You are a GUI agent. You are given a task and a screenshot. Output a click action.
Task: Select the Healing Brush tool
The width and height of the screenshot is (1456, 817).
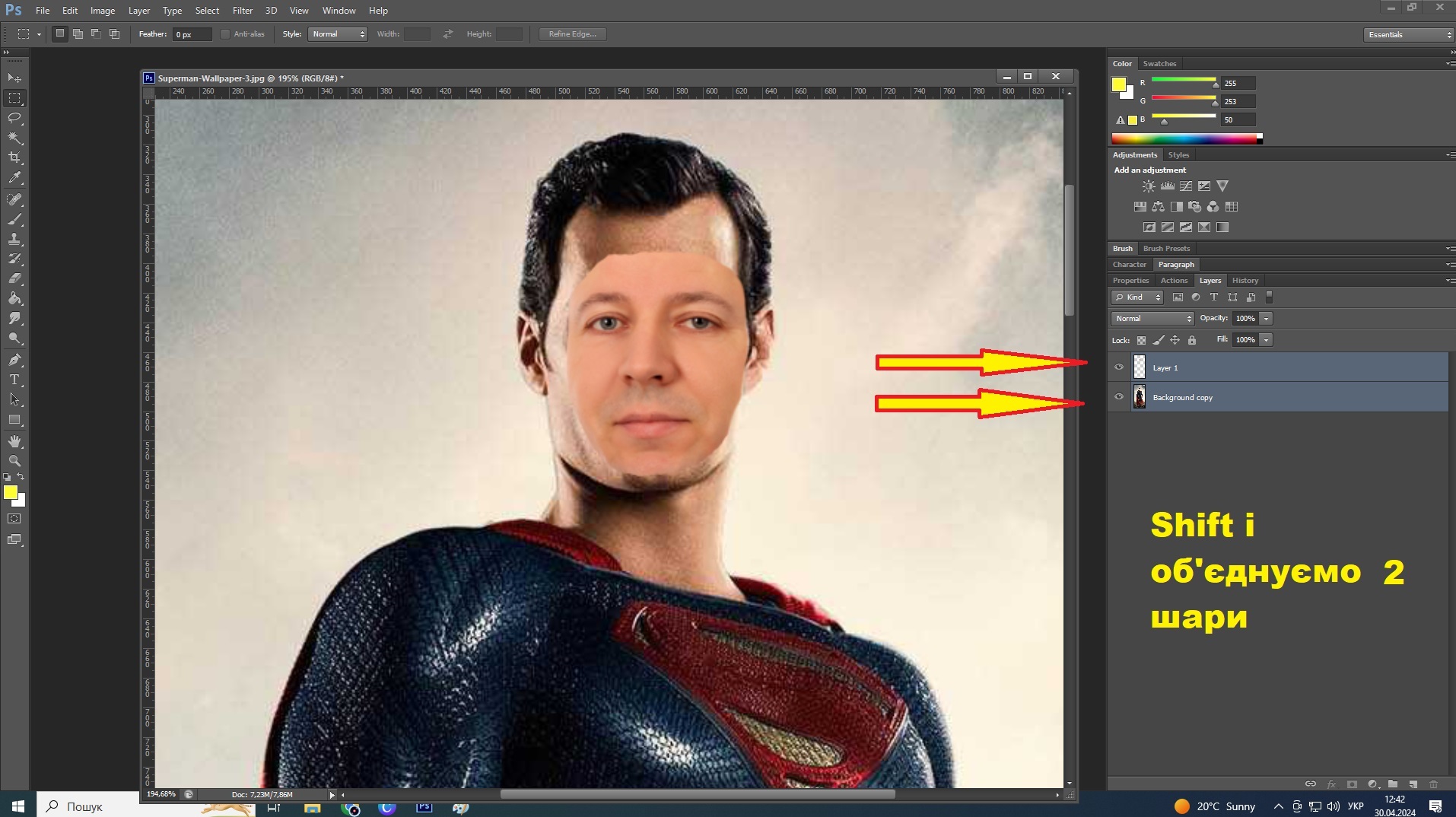coord(14,199)
